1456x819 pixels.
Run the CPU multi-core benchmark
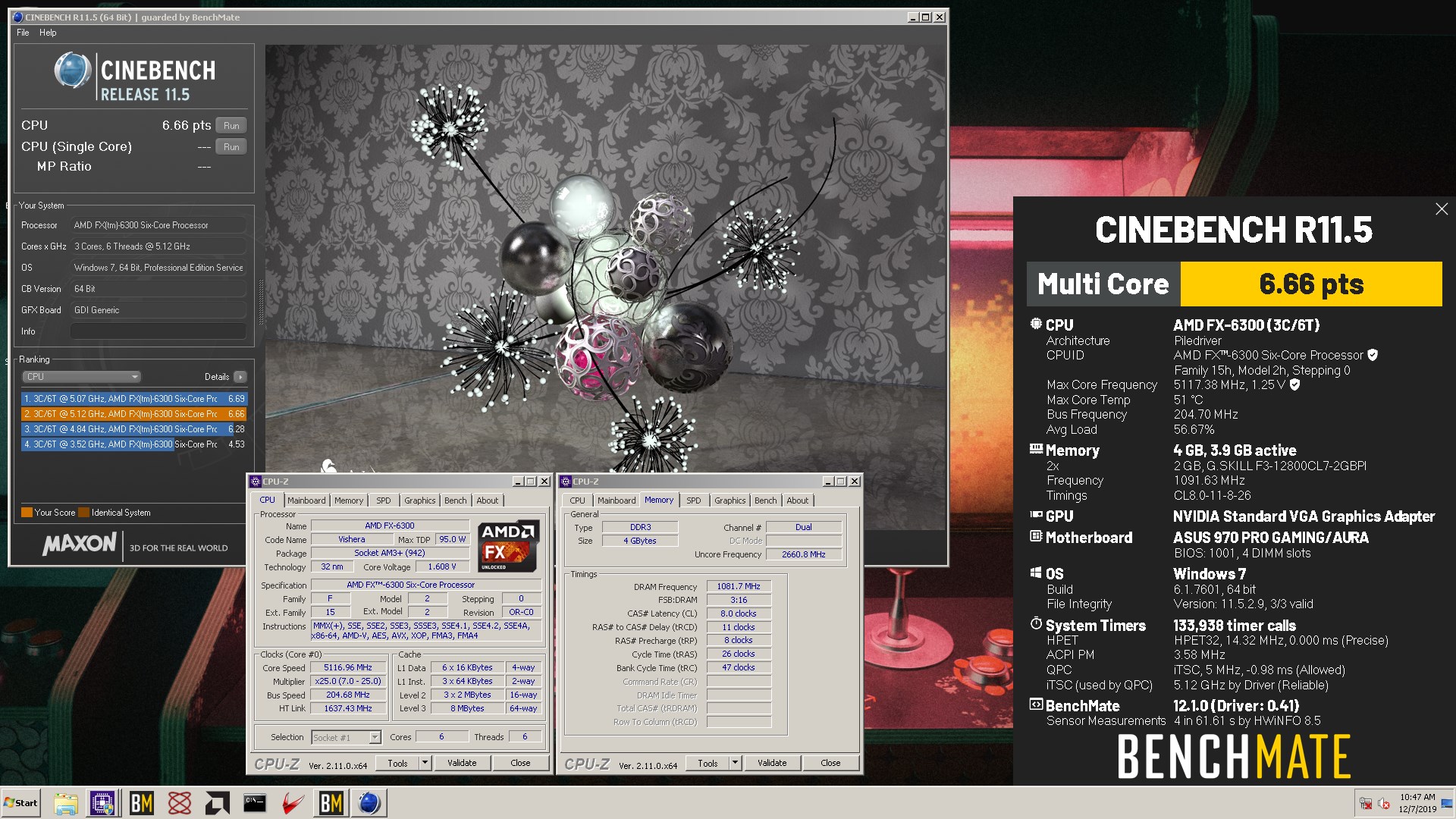(231, 126)
